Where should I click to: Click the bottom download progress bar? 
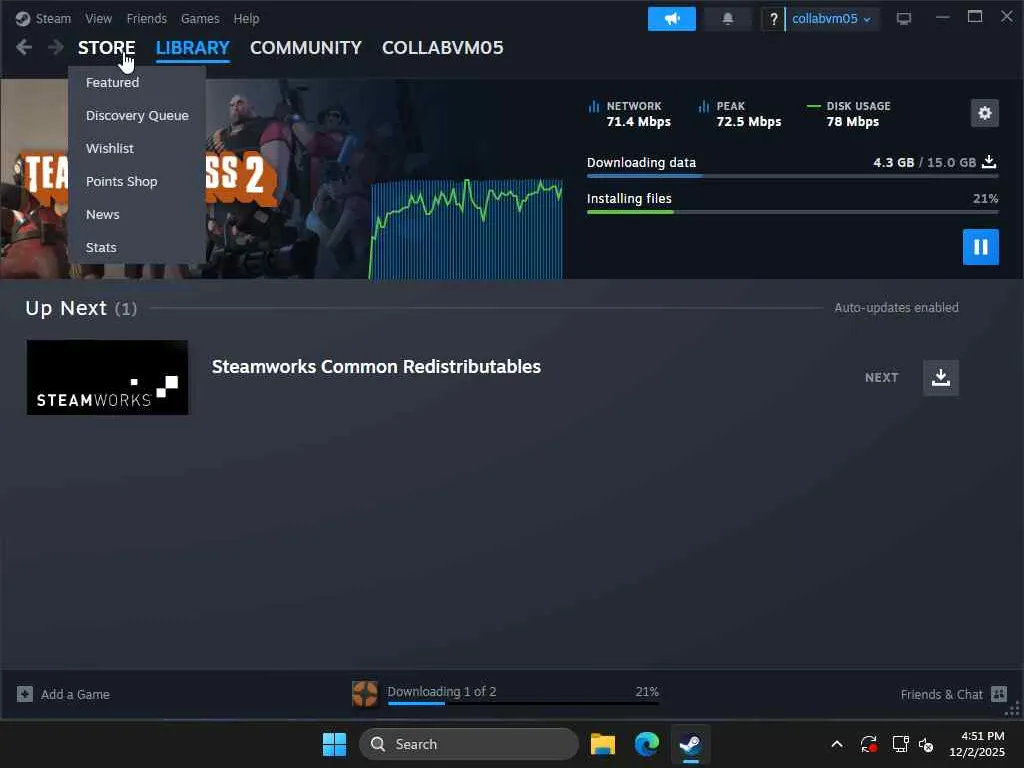click(x=523, y=703)
